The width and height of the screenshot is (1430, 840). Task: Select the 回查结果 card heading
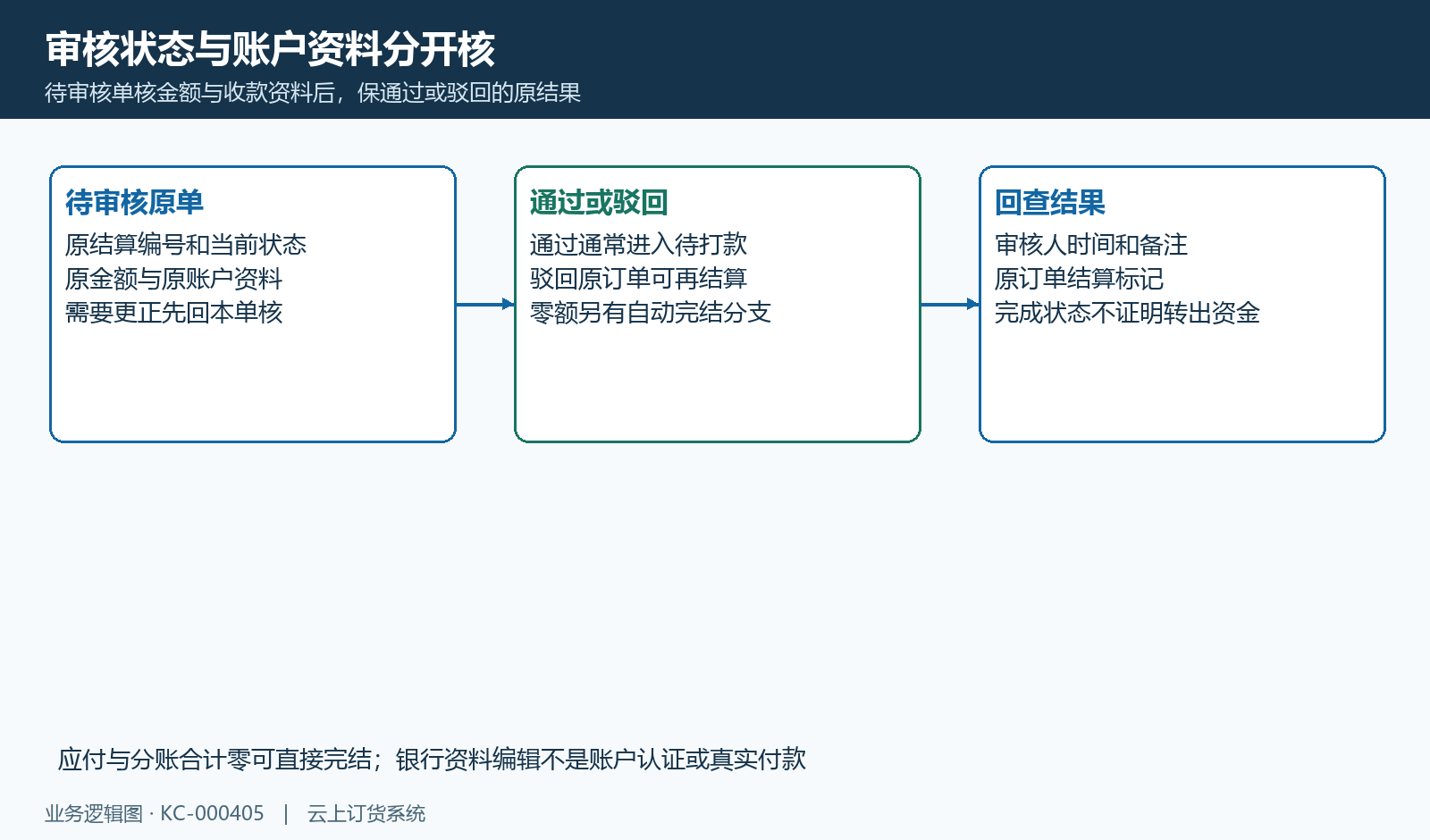(x=1050, y=203)
